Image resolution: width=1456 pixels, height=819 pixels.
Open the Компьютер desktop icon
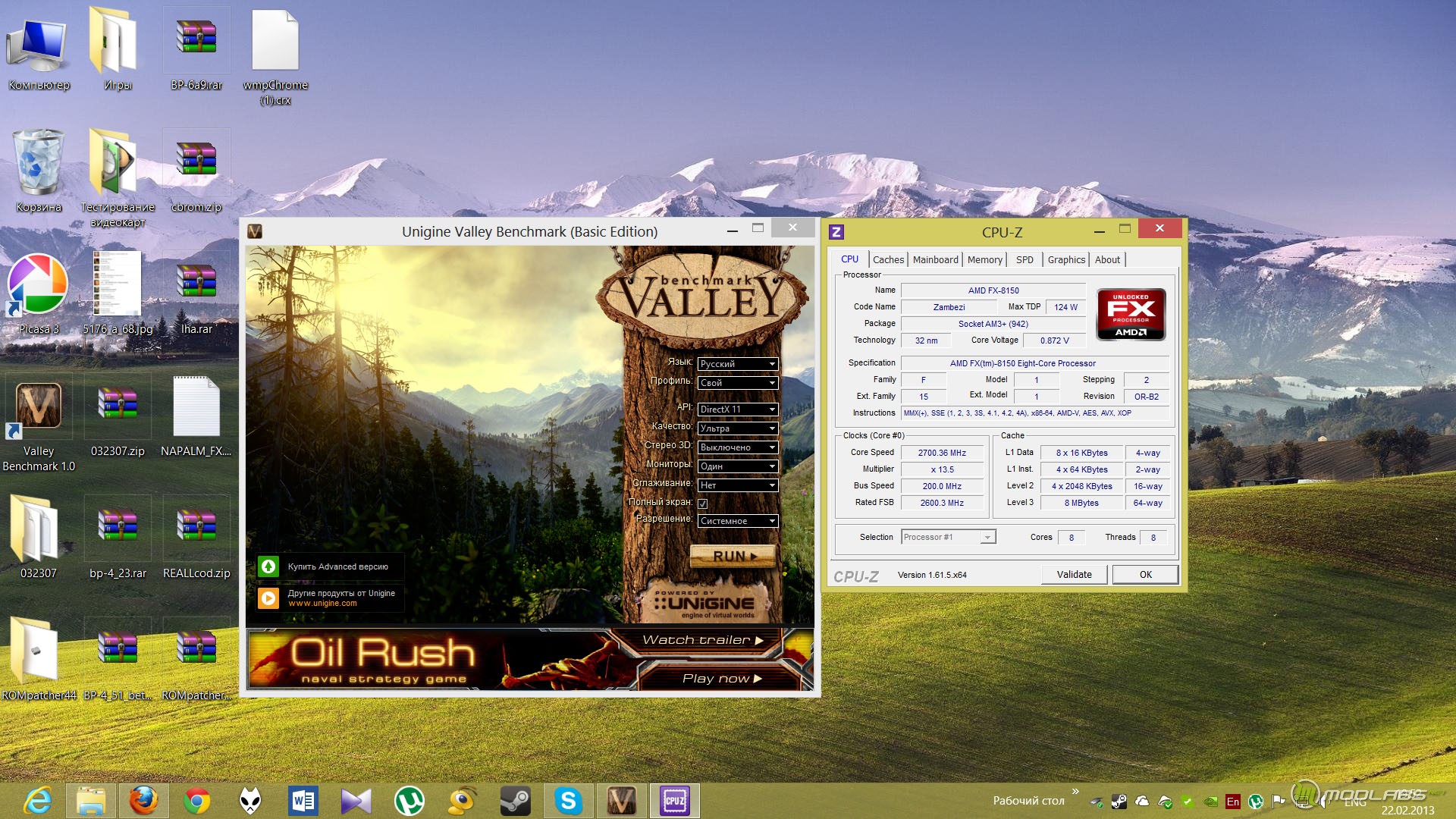click(39, 49)
